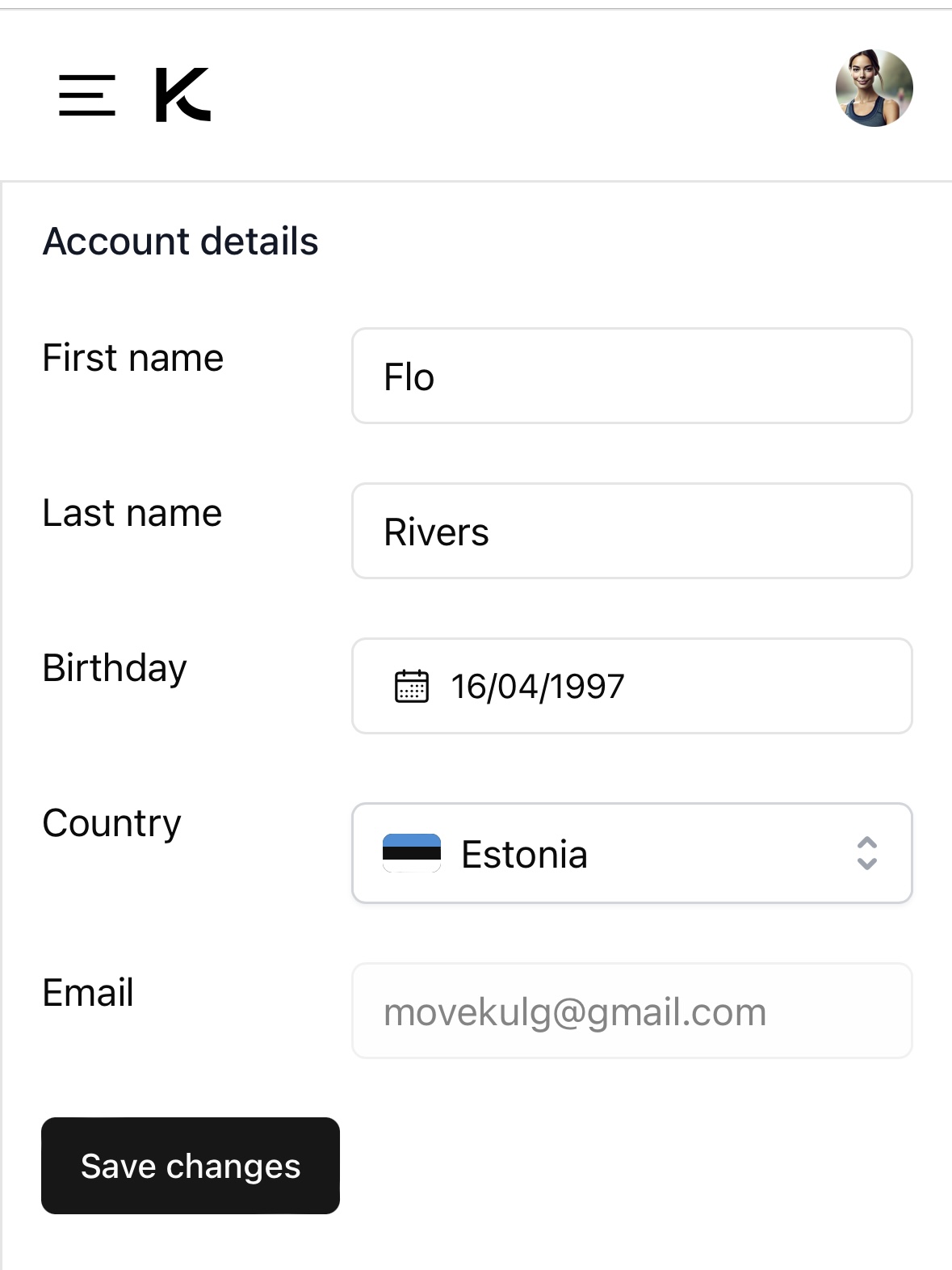Select the Estonia country name text
Screen dimensions: 952x1270
coord(524,855)
